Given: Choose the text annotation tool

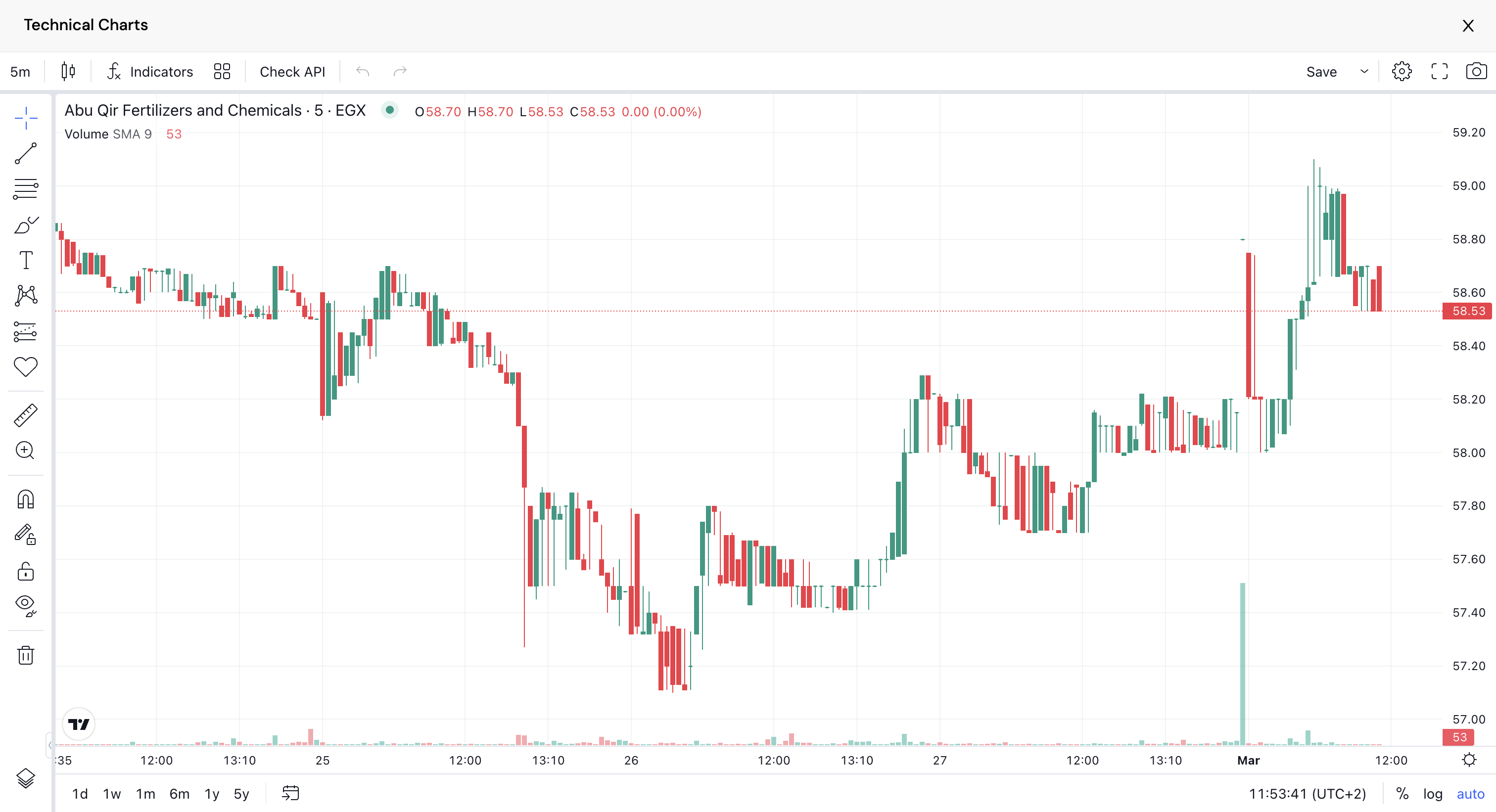Looking at the screenshot, I should click(26, 260).
